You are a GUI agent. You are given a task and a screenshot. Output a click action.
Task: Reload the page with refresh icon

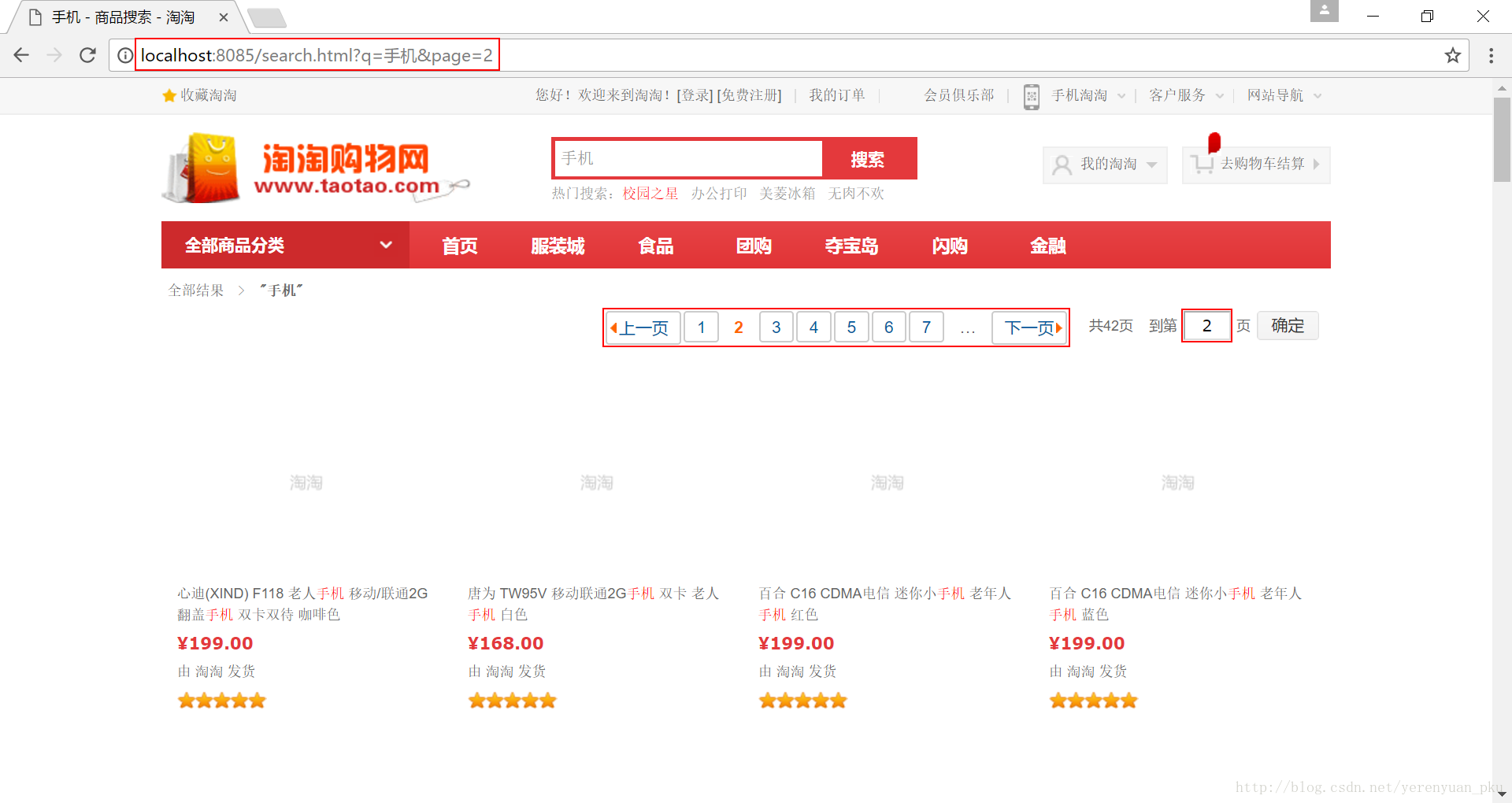point(87,55)
